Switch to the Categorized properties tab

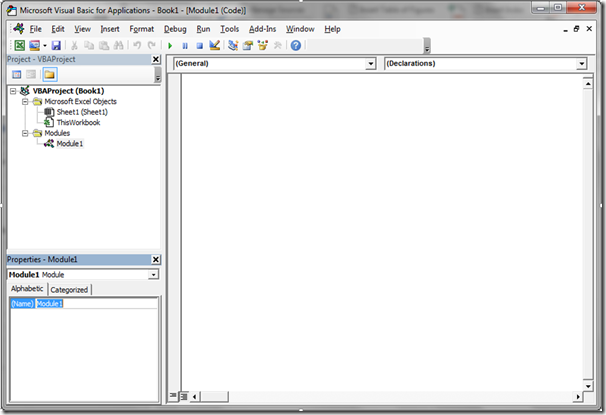coord(69,289)
